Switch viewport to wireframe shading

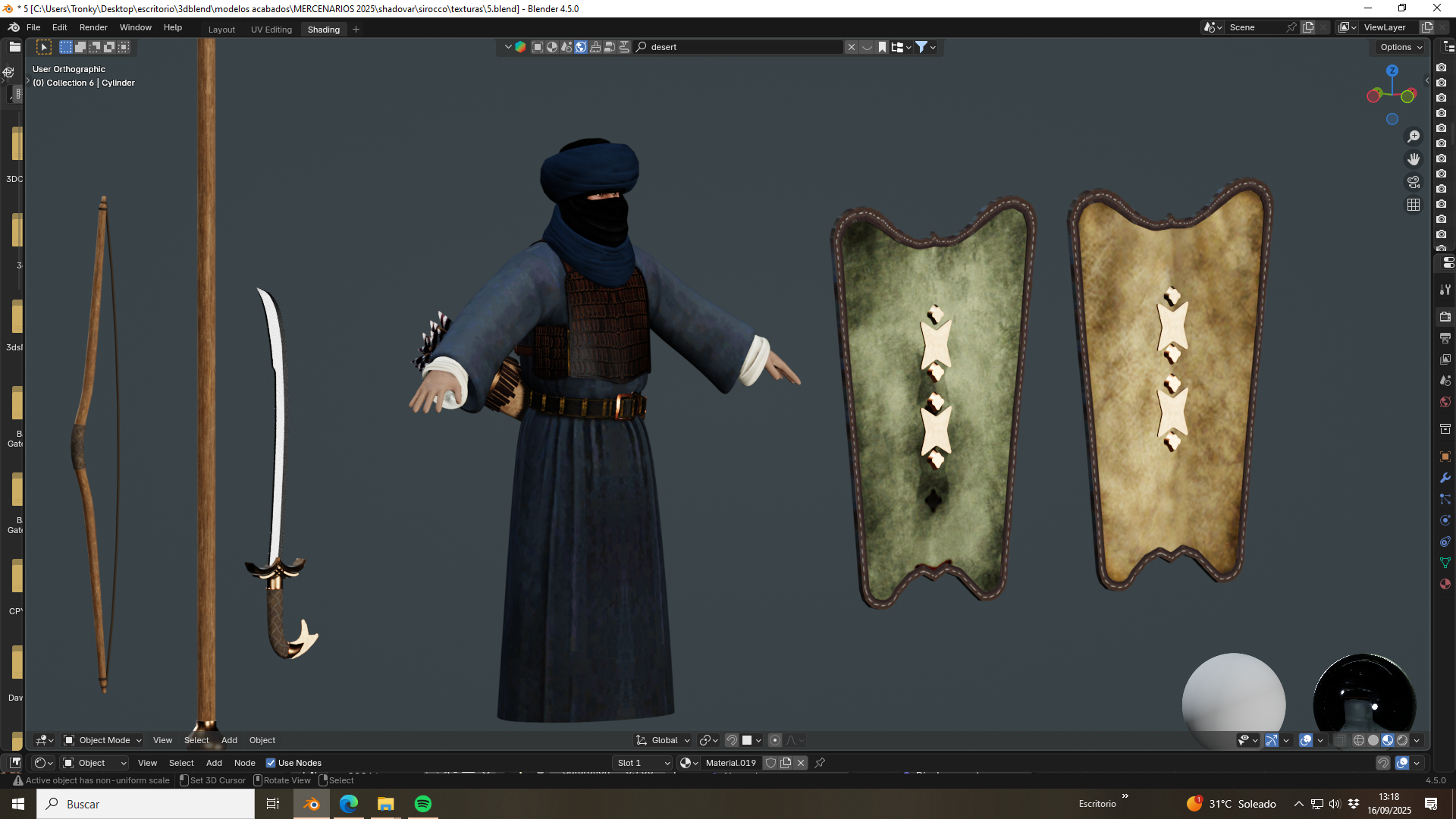(x=1359, y=740)
